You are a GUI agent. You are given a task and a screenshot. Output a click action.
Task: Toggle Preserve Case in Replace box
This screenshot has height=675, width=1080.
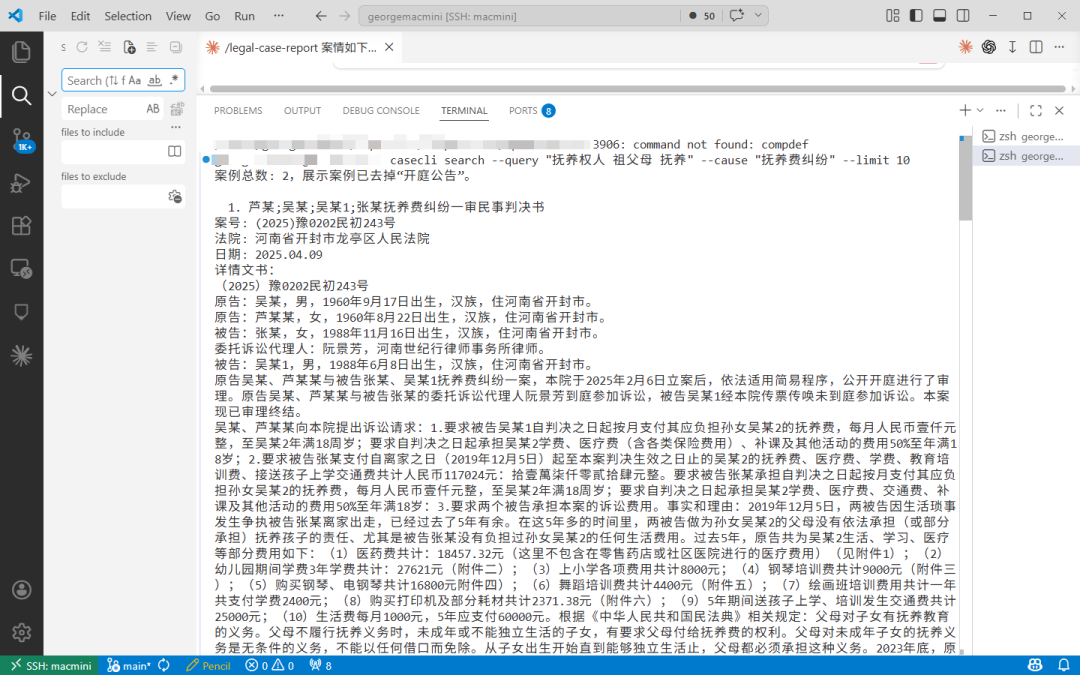[x=153, y=109]
